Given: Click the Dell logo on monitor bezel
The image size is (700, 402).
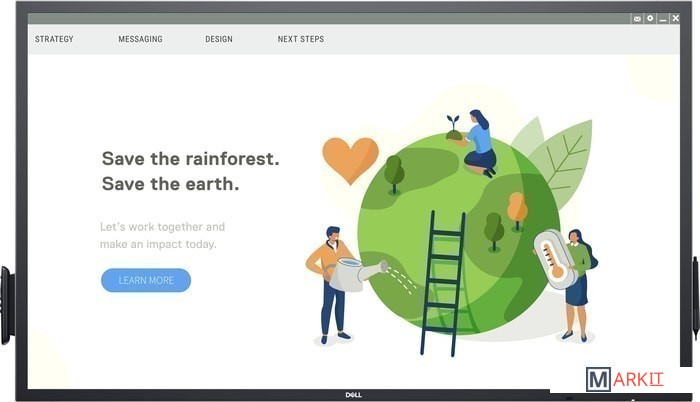Looking at the screenshot, I should click(x=354, y=395).
